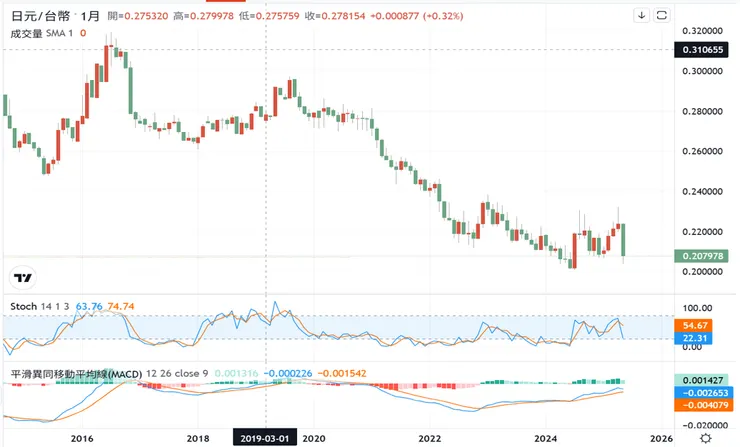
Task: Click the crosshair date label 2019-03-01
Action: pyautogui.click(x=265, y=438)
